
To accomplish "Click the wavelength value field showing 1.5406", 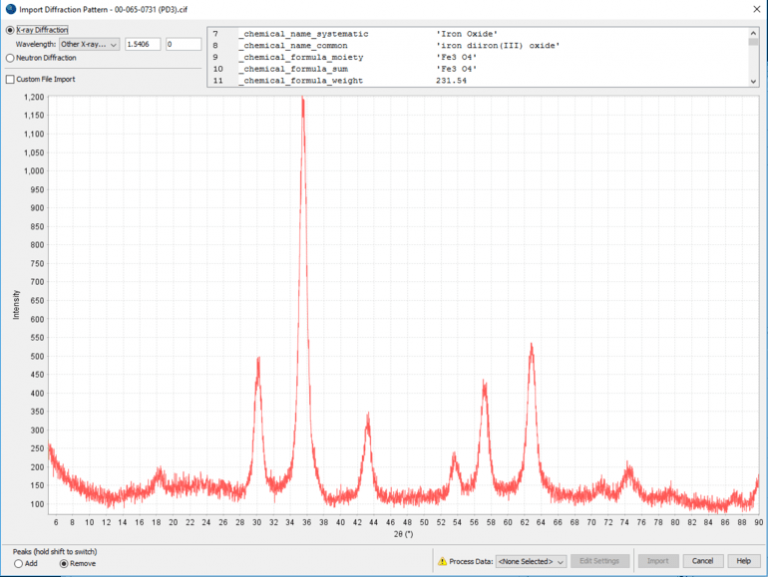I will coord(142,44).
